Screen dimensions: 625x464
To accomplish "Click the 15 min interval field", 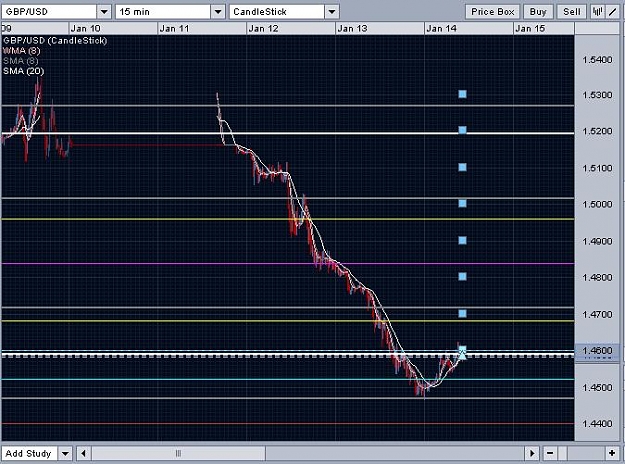I will (x=163, y=12).
